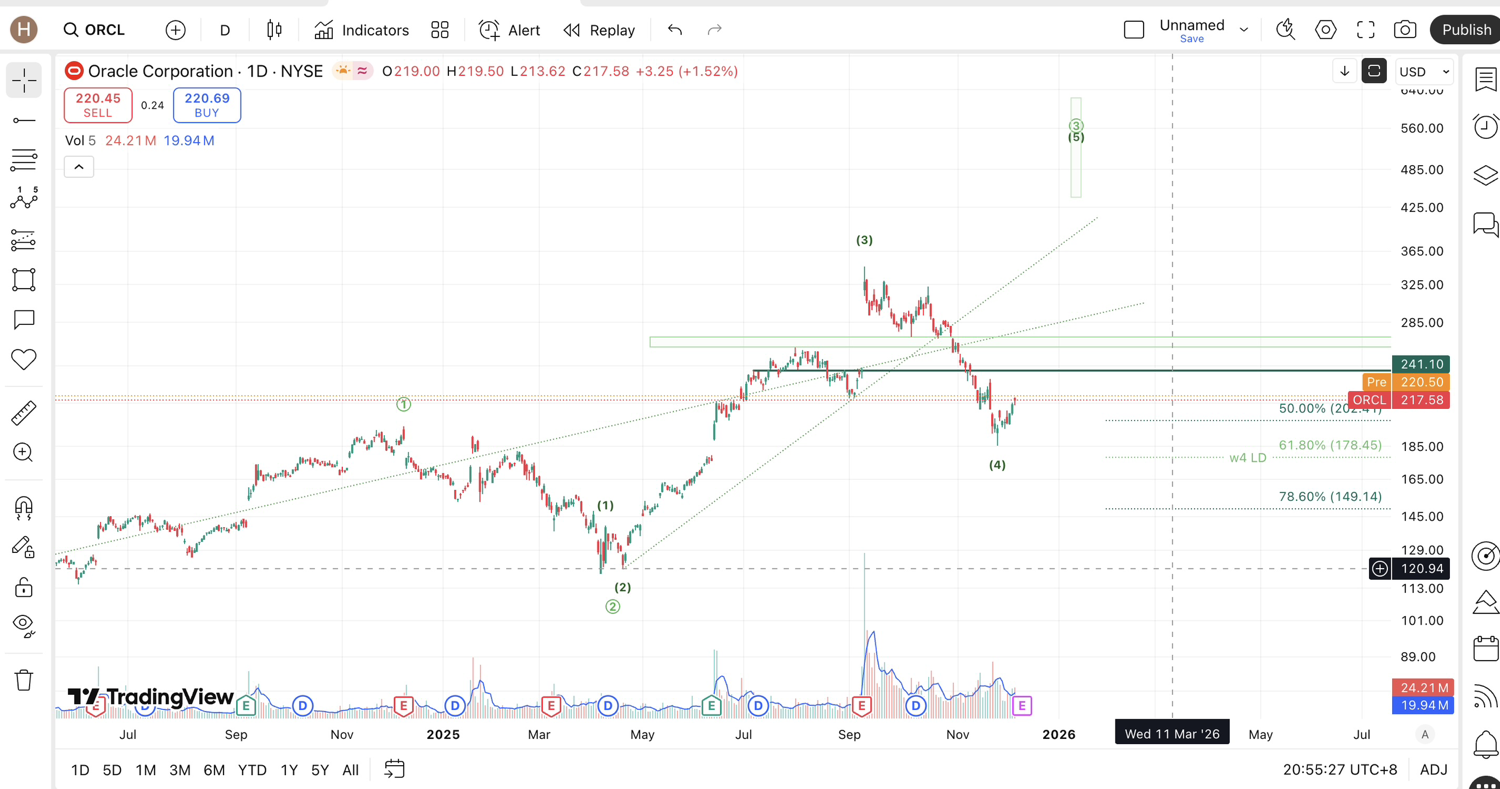The width and height of the screenshot is (1500, 789).
Task: Toggle hide all drawings eye icon
Action: coord(24,625)
